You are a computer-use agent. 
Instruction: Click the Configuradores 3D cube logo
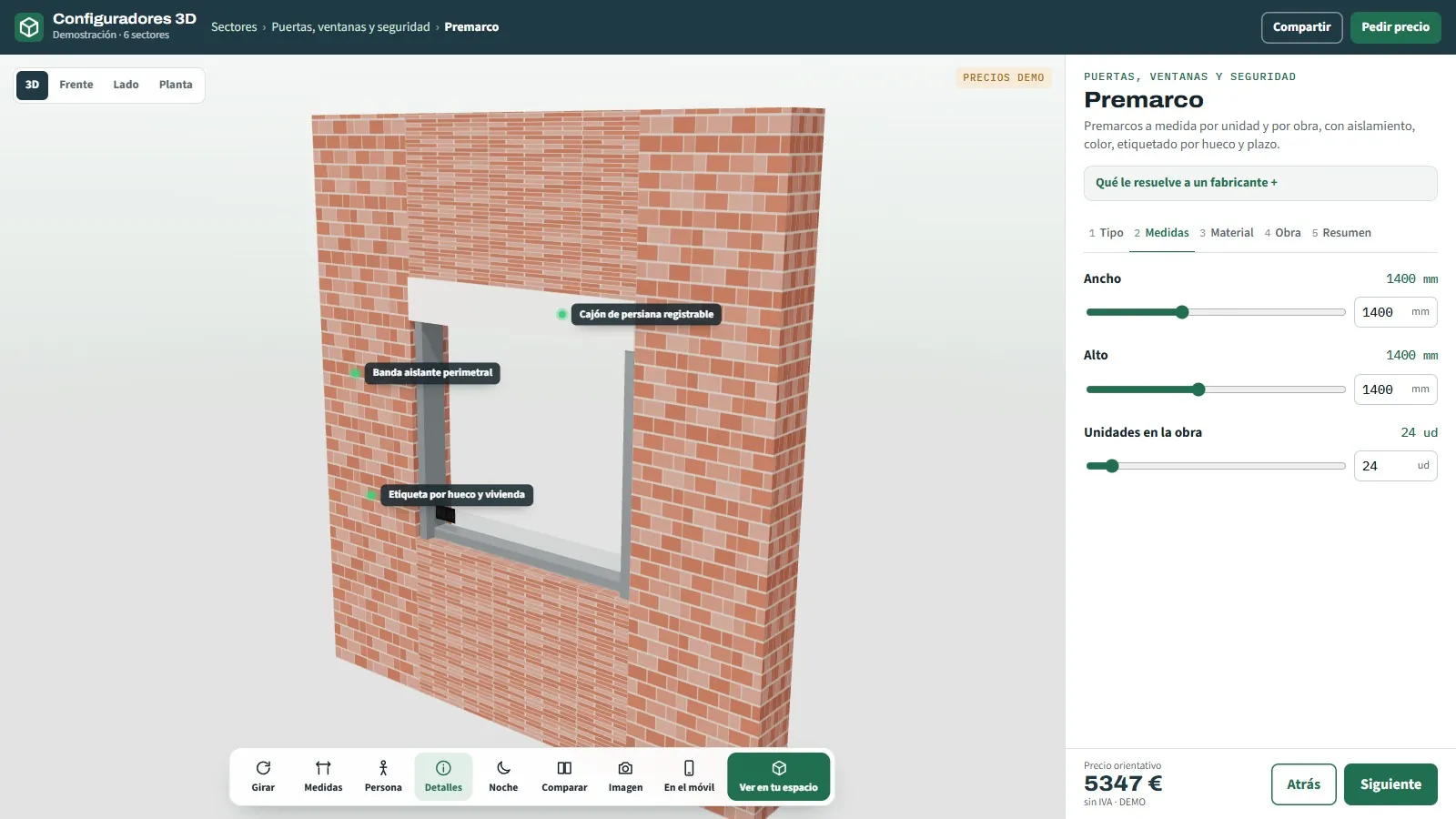coord(29,27)
